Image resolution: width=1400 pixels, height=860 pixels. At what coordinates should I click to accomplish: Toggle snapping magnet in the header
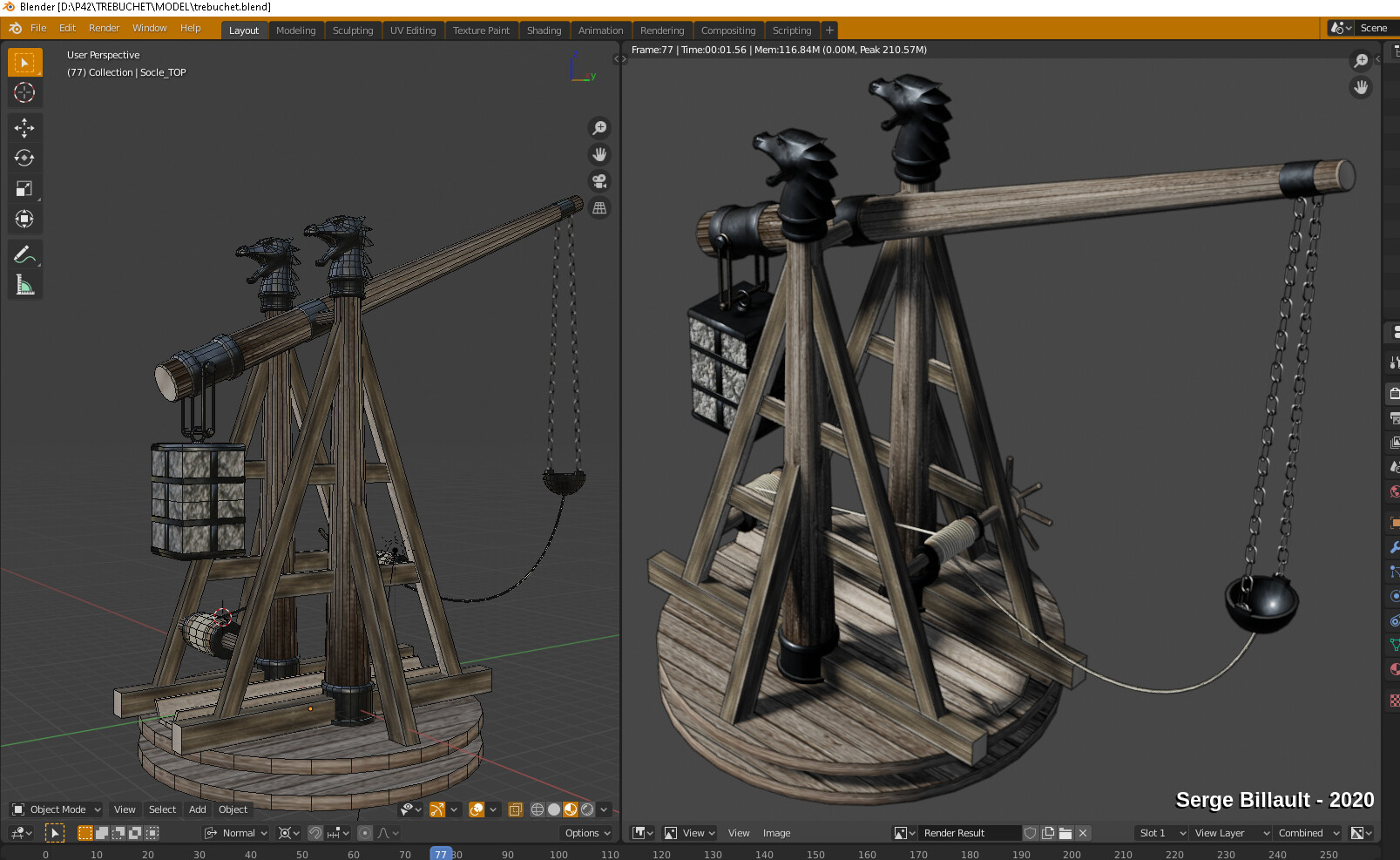pyautogui.click(x=314, y=833)
